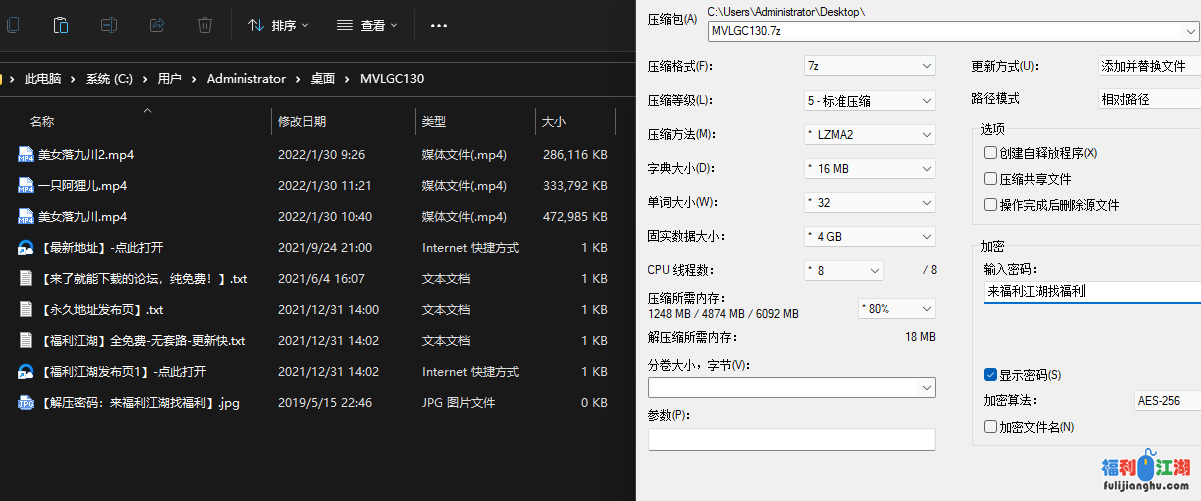Click the delete trash icon
1201x501 pixels.
click(x=205, y=25)
